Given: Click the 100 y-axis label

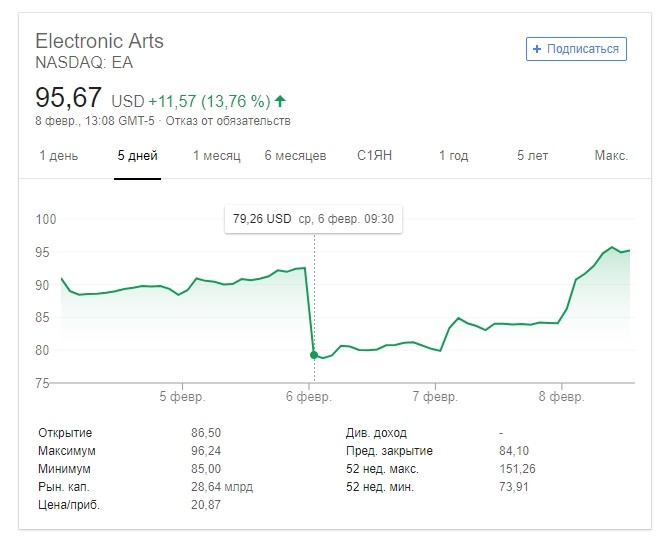Looking at the screenshot, I should pos(46,220).
